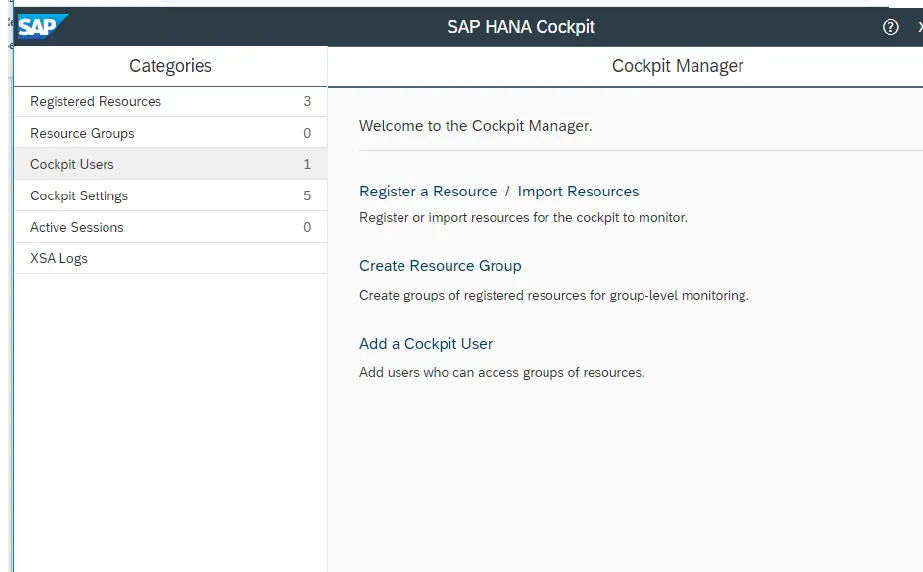
Task: Click the Register a Resource link
Action: point(428,191)
